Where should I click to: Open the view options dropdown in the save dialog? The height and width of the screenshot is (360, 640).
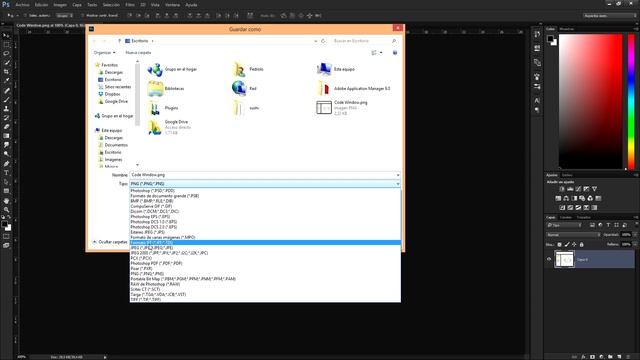(x=381, y=53)
